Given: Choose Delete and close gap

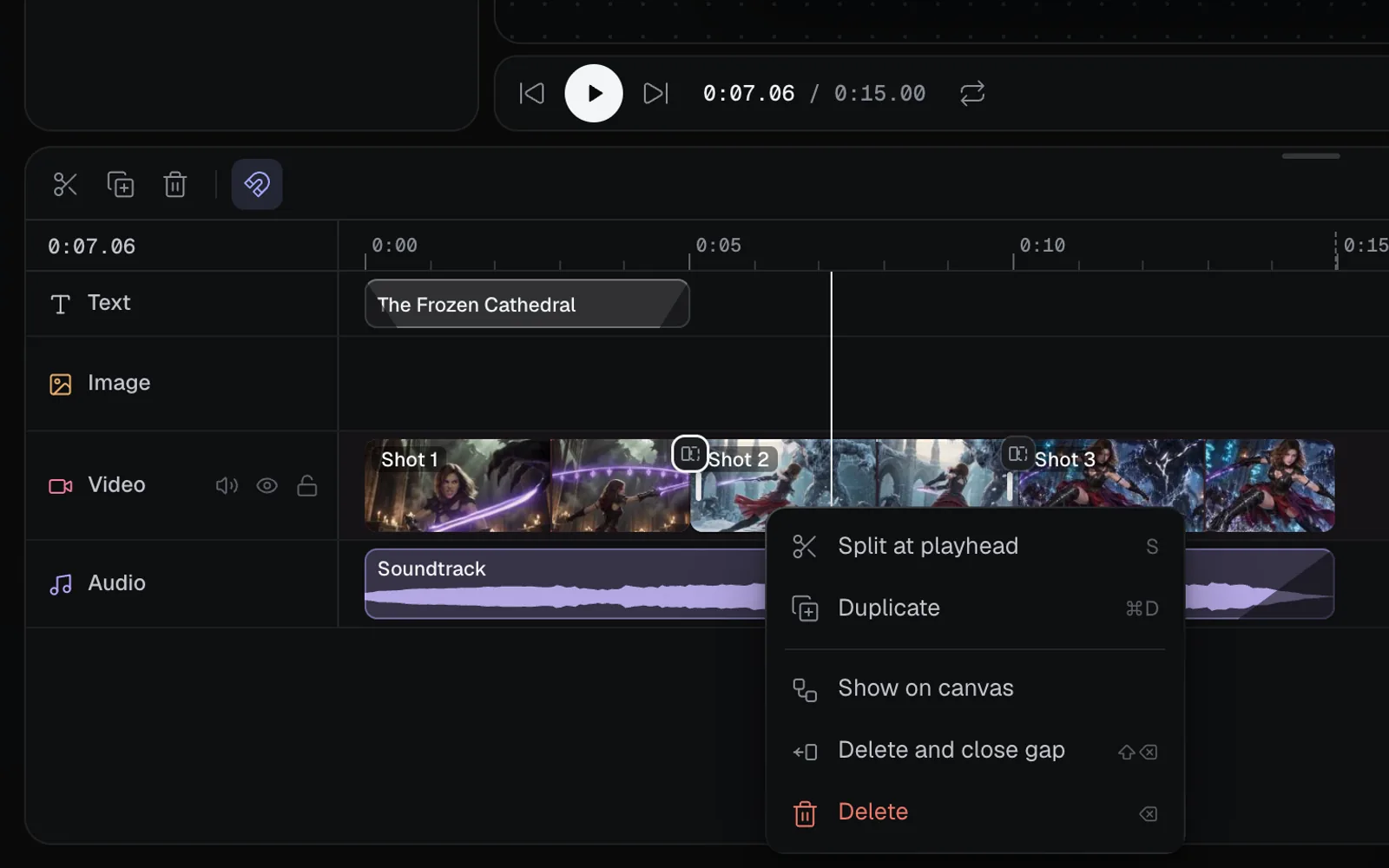Looking at the screenshot, I should click(x=976, y=750).
